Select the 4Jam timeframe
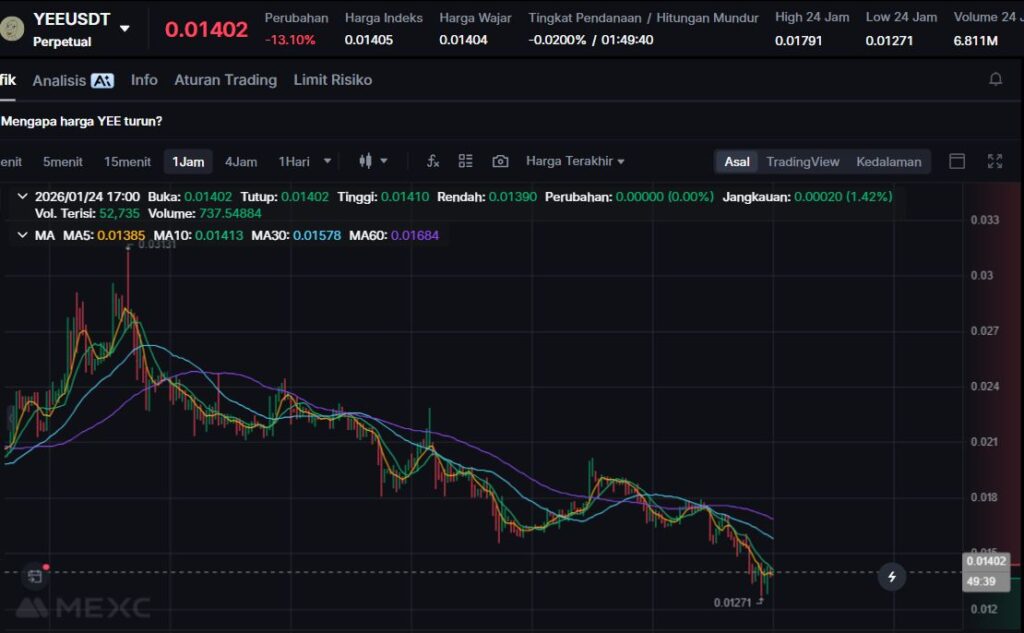The width and height of the screenshot is (1024, 633). (240, 162)
